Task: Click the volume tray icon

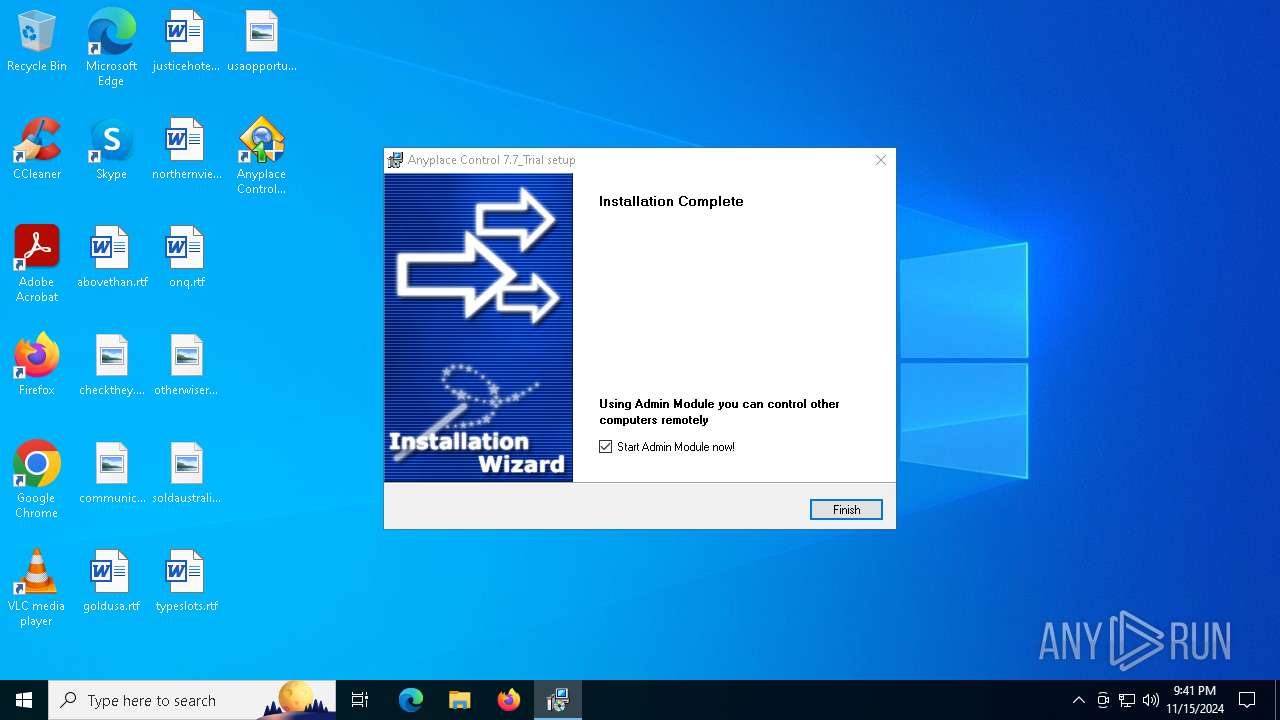Action: pos(1151,700)
